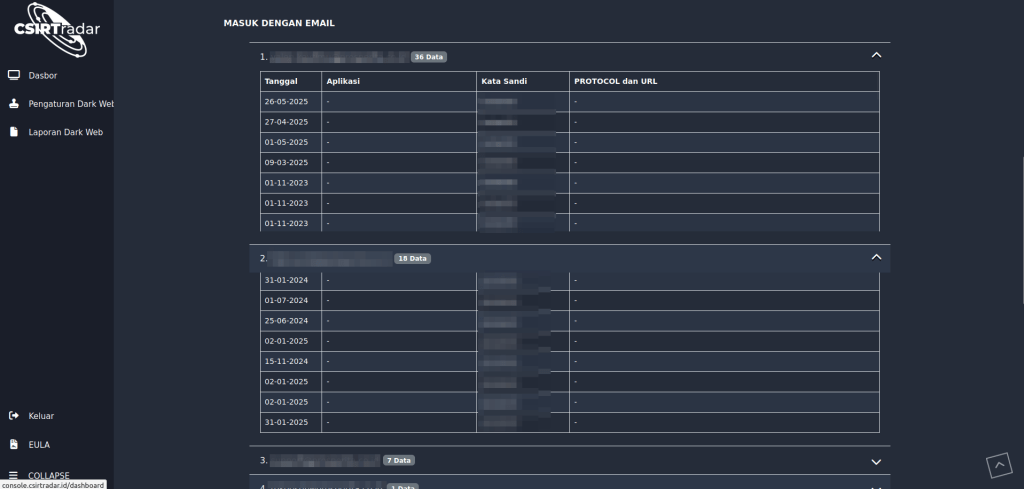The image size is (1024, 489).
Task: Select date 09-03-2025 cell
Action: point(291,163)
